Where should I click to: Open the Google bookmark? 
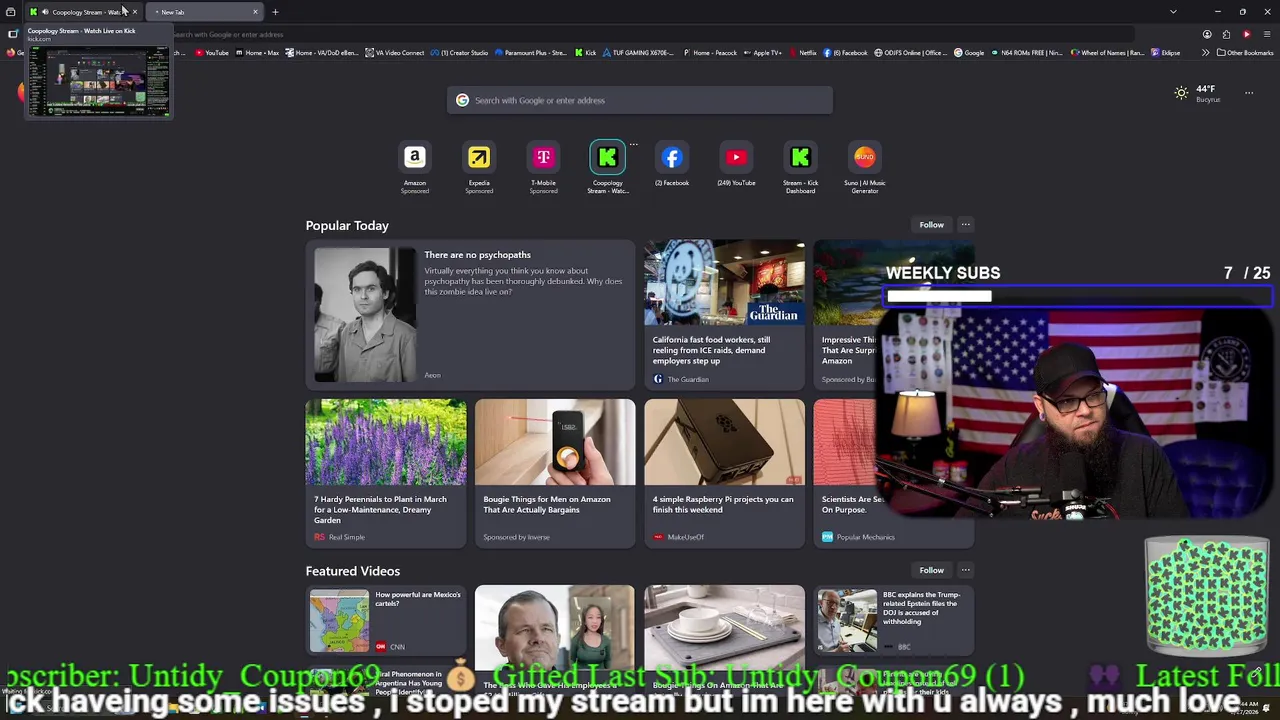tap(969, 53)
